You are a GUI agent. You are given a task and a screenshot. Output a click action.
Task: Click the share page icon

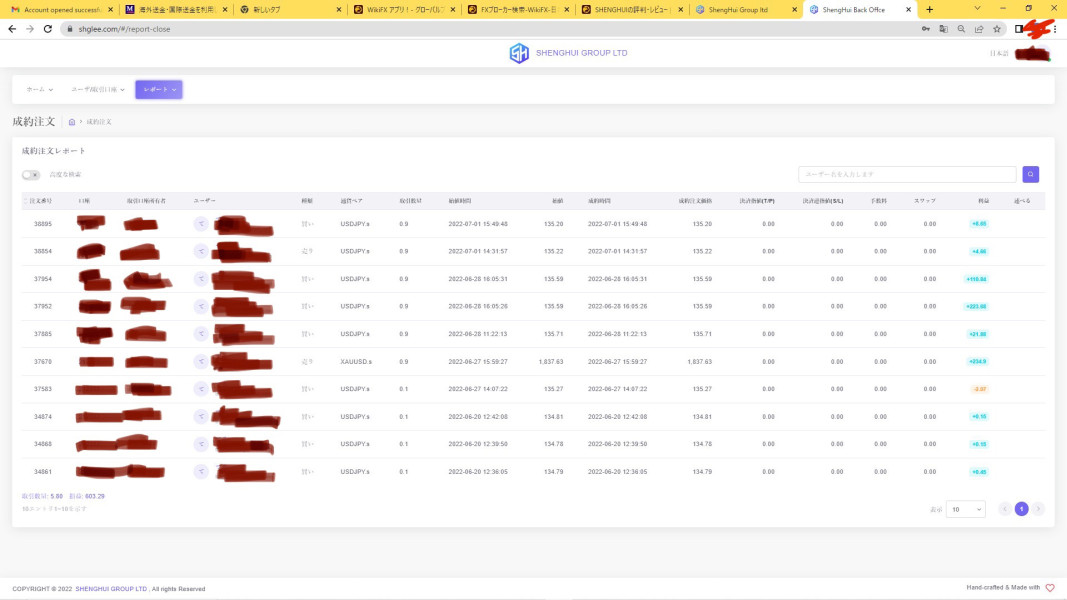click(x=978, y=29)
